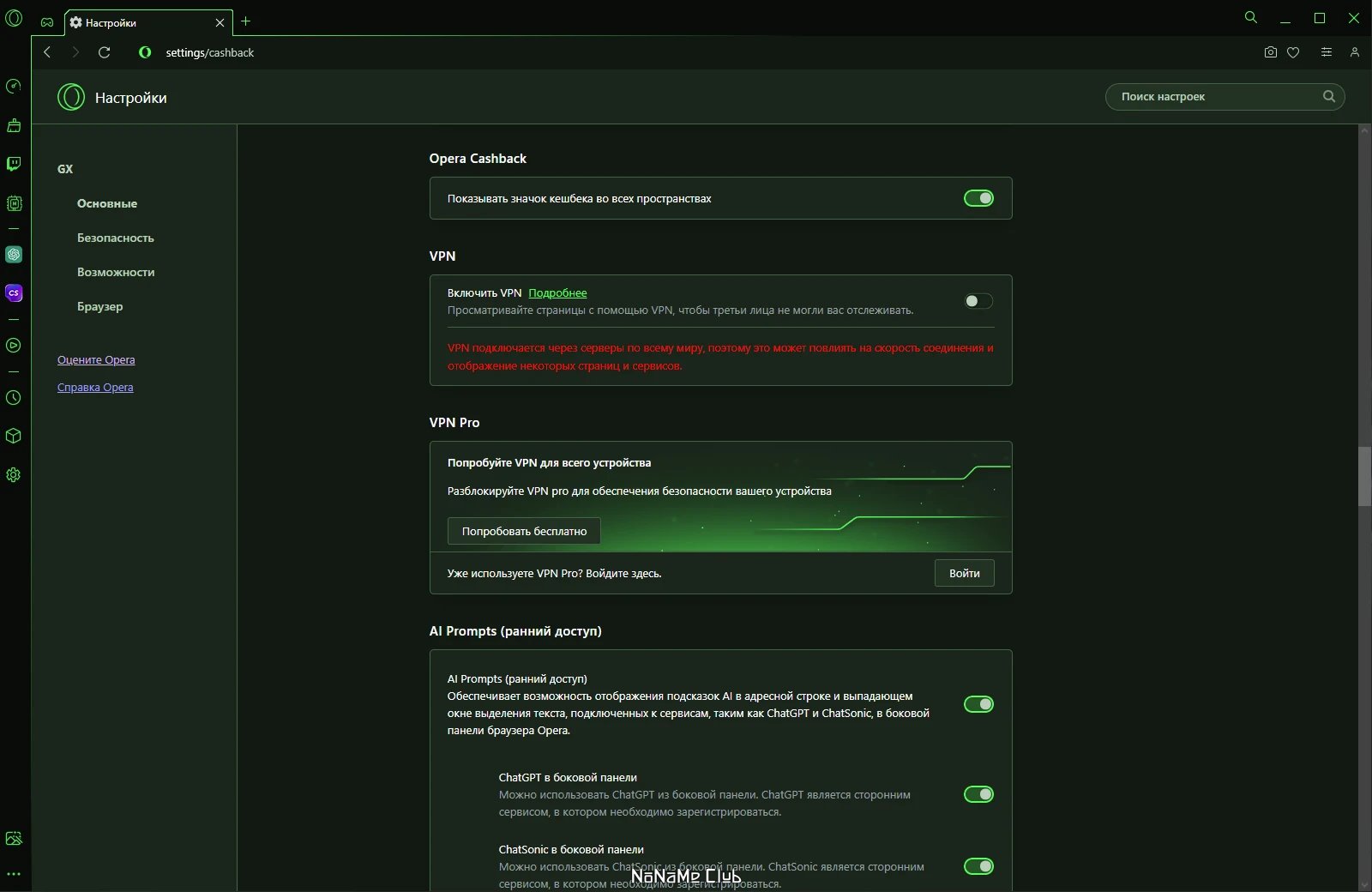Open history via the clock sidebar icon
This screenshot has height=892, width=1372.
pyautogui.click(x=14, y=398)
